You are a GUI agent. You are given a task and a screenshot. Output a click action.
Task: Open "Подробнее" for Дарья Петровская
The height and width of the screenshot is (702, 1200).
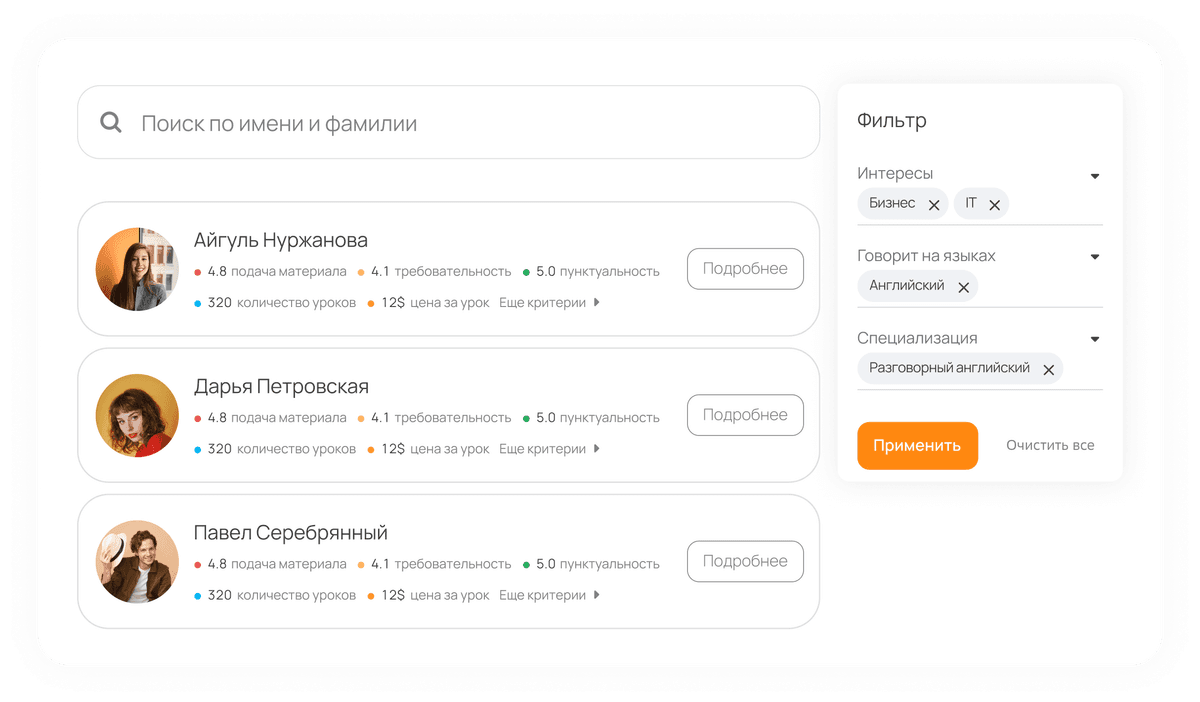[x=745, y=414]
